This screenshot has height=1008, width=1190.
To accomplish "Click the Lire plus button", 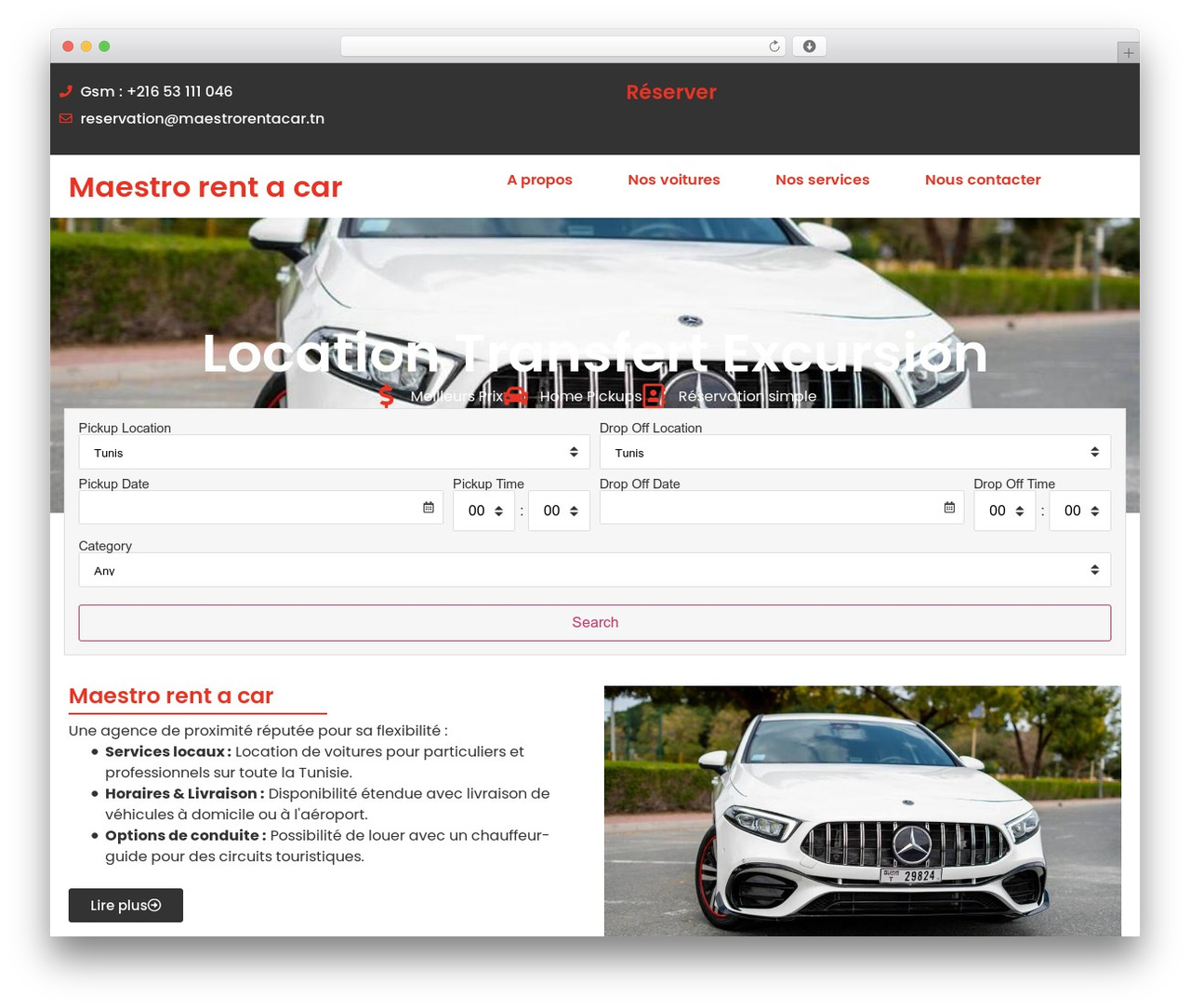I will pyautogui.click(x=126, y=906).
